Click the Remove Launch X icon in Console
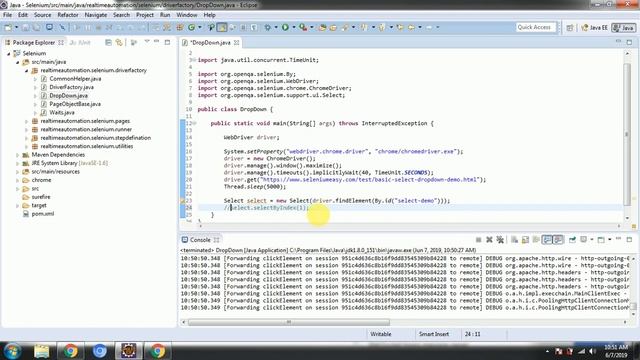Image resolution: width=640 pixels, height=360 pixels. pos(489,240)
